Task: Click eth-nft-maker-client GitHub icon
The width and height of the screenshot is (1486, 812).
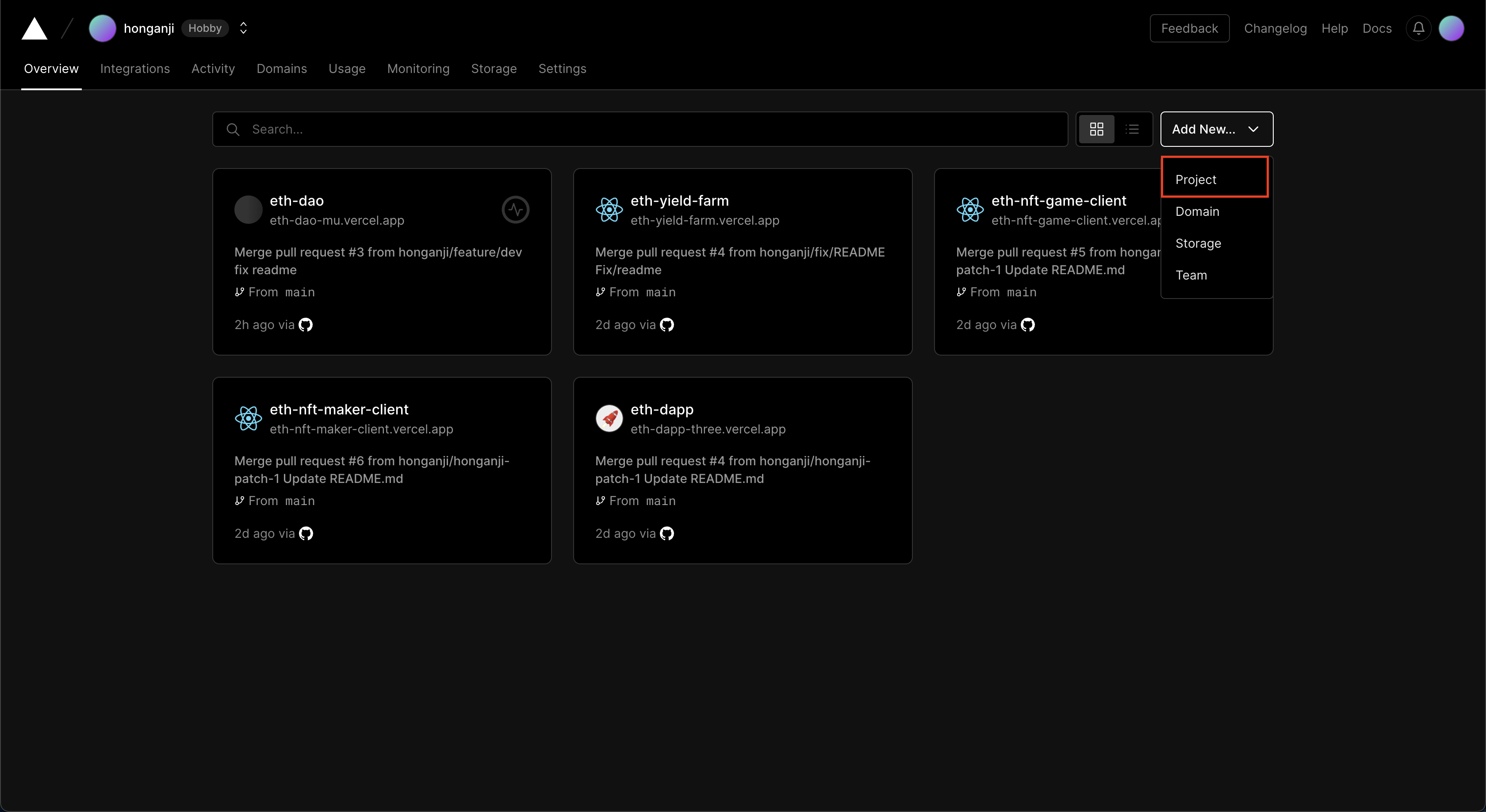Action: 306,533
